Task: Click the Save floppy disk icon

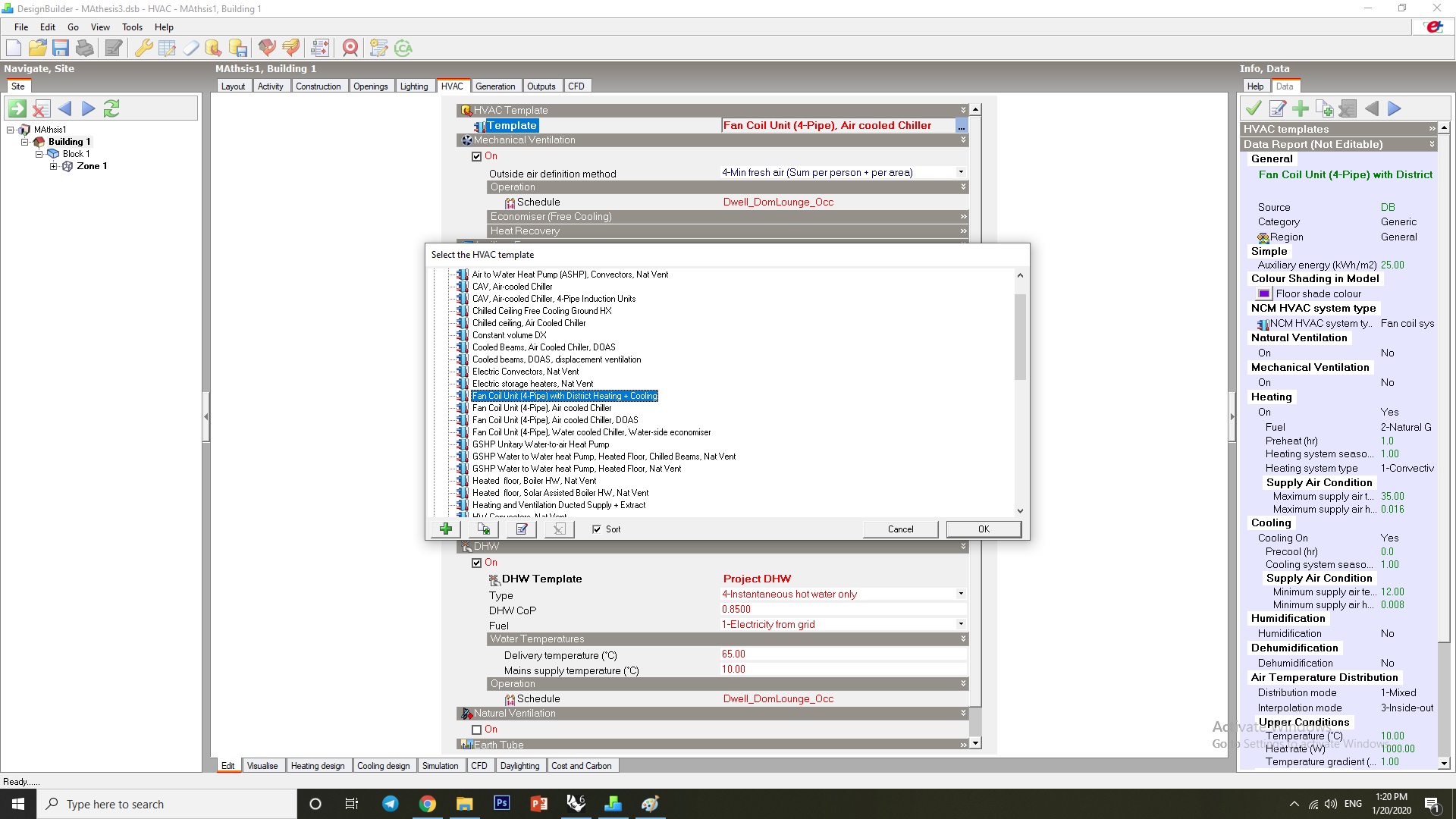Action: coord(61,49)
